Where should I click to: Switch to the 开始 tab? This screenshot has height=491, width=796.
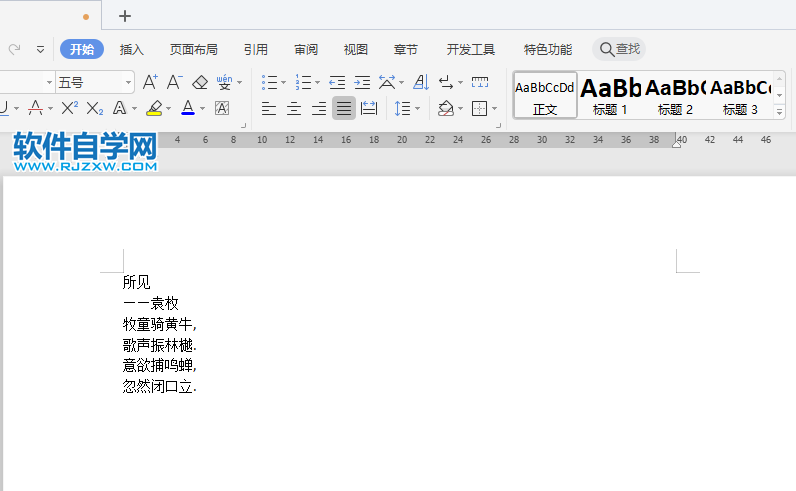click(82, 49)
